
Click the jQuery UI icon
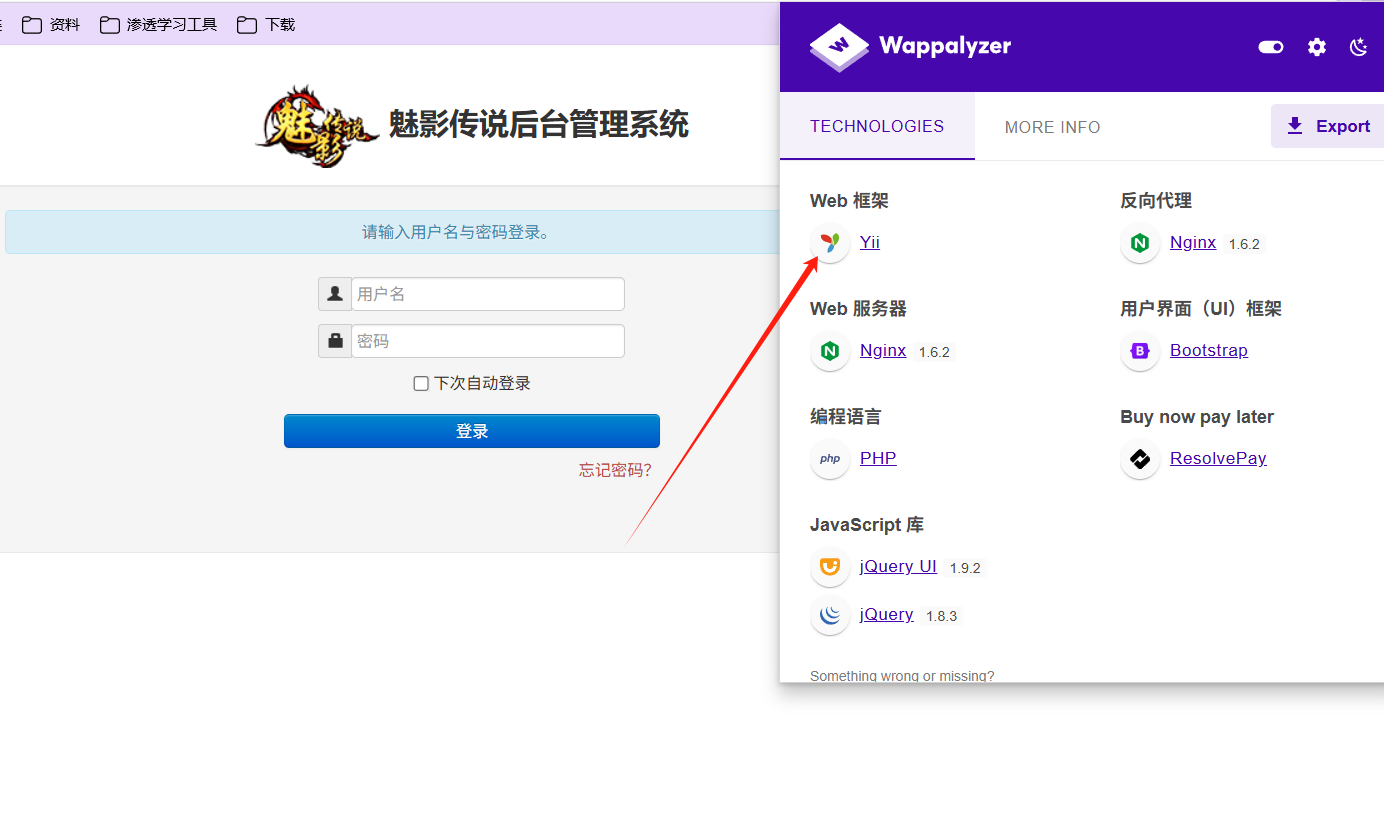point(830,567)
